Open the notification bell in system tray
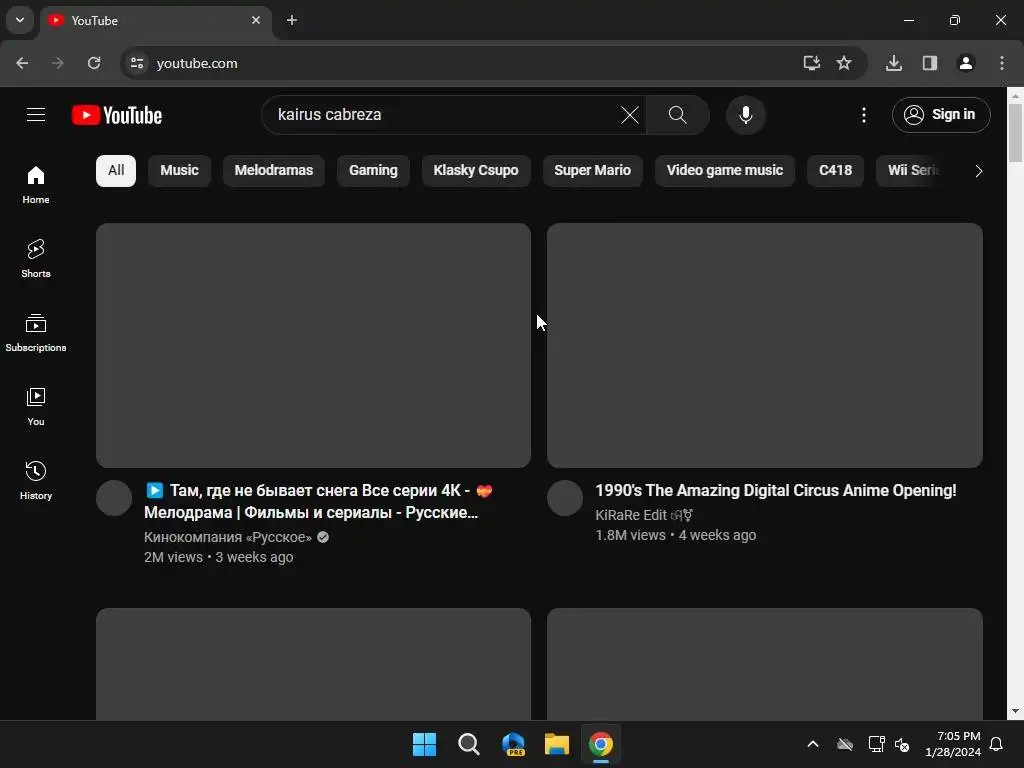 click(x=997, y=744)
